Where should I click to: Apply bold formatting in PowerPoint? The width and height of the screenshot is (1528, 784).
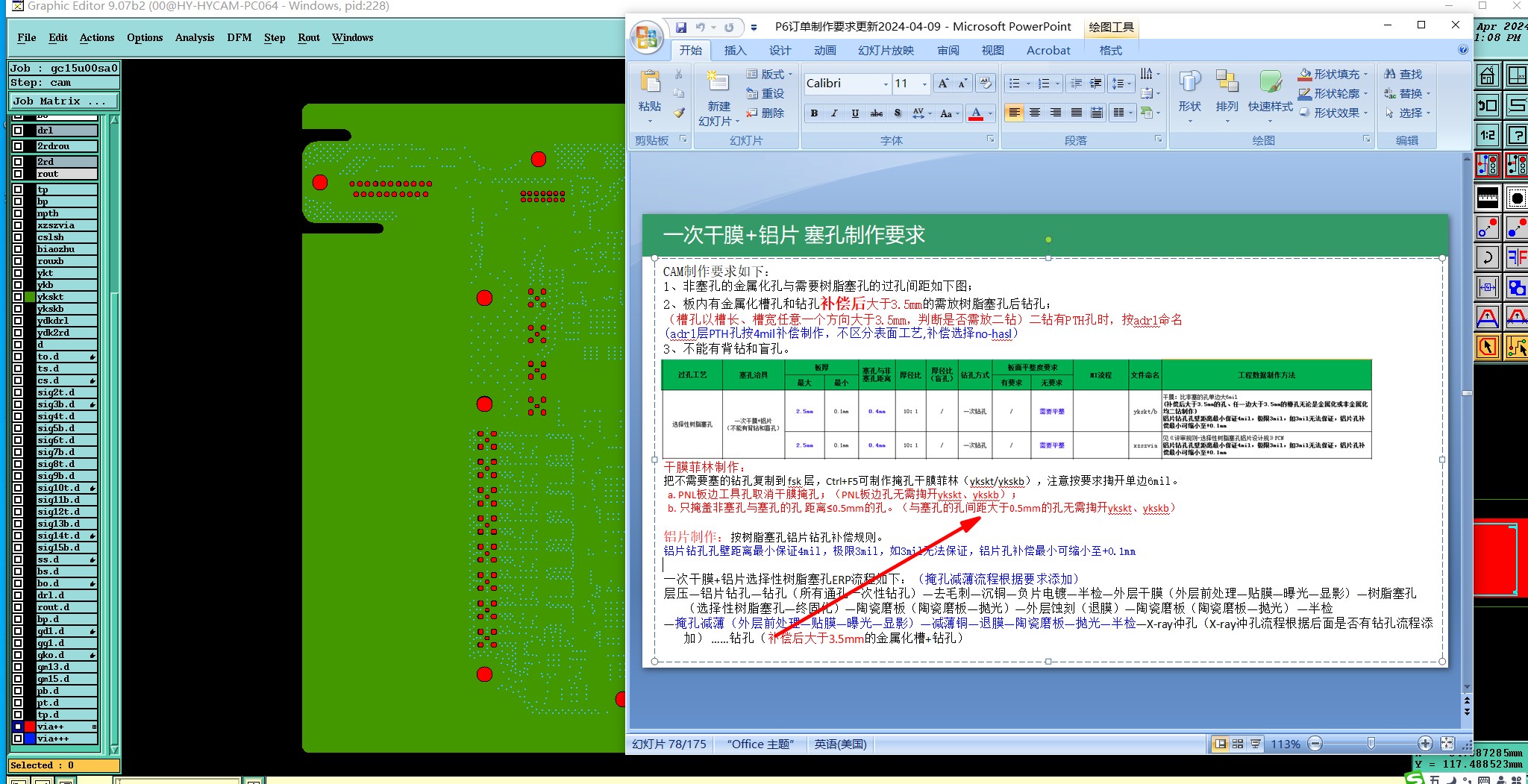click(x=814, y=113)
